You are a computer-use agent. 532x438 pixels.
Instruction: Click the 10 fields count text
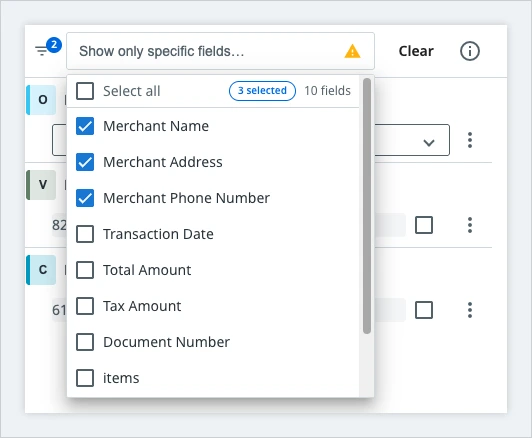[327, 91]
